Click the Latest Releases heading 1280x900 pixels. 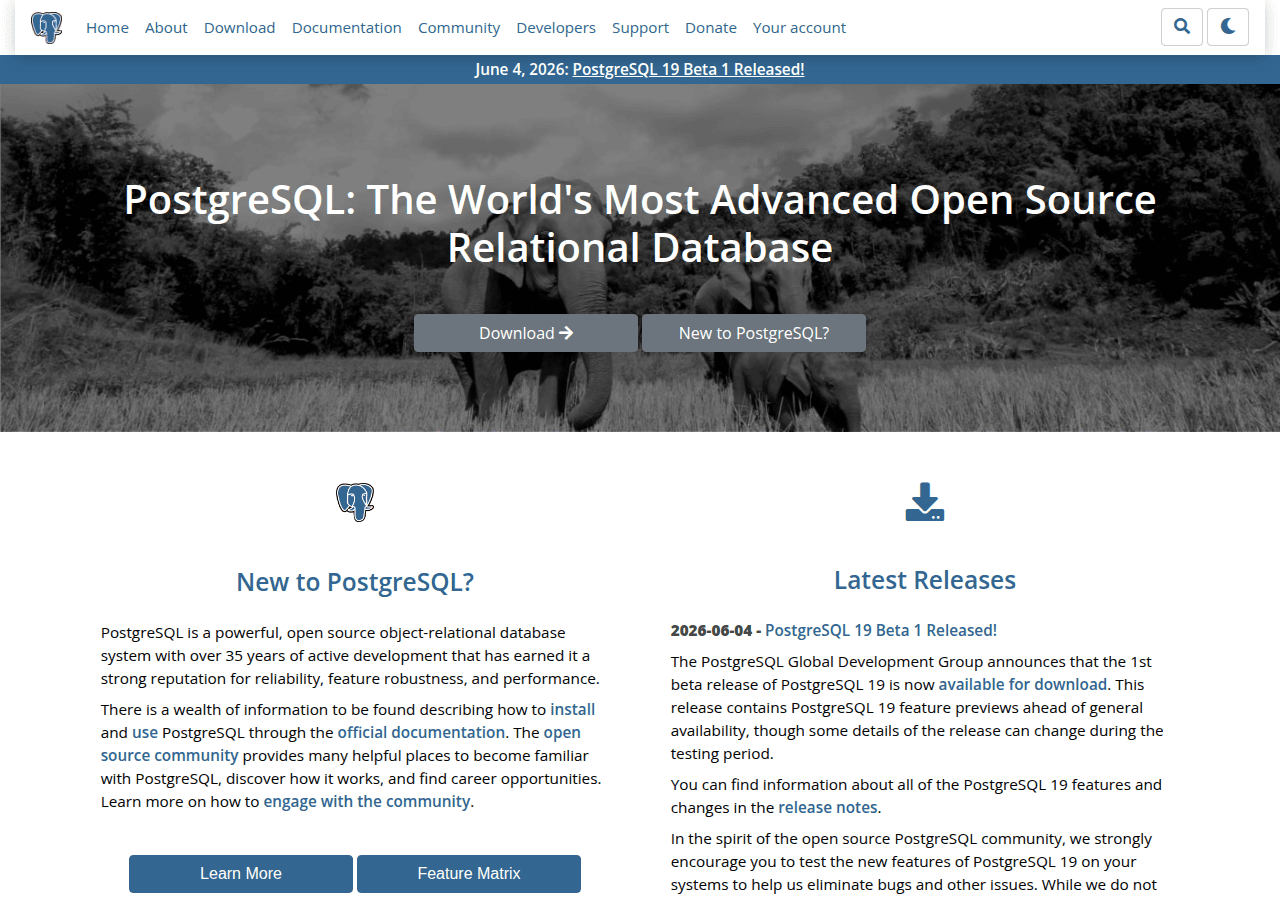coord(925,580)
